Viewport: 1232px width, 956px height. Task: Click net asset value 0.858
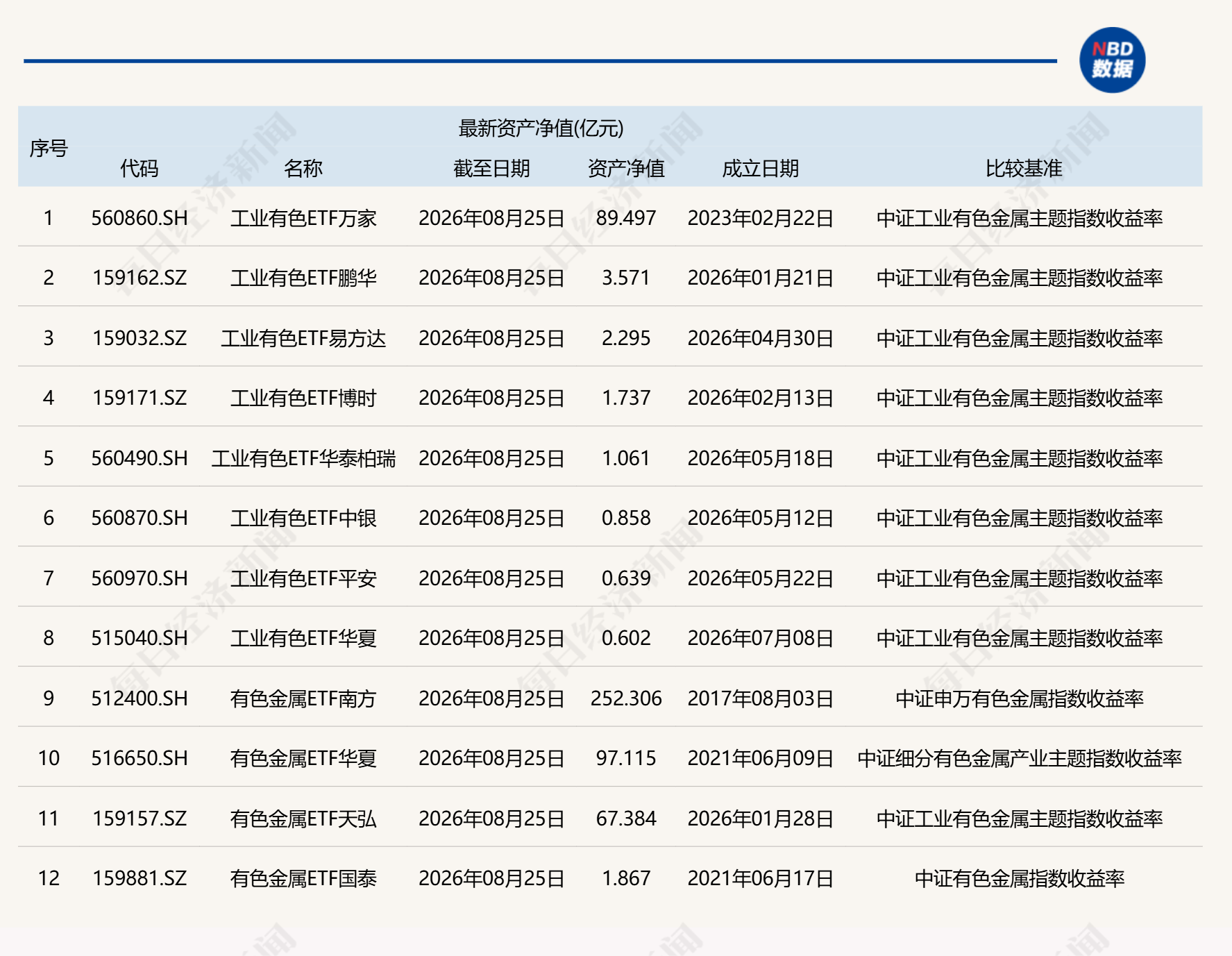pos(626,518)
